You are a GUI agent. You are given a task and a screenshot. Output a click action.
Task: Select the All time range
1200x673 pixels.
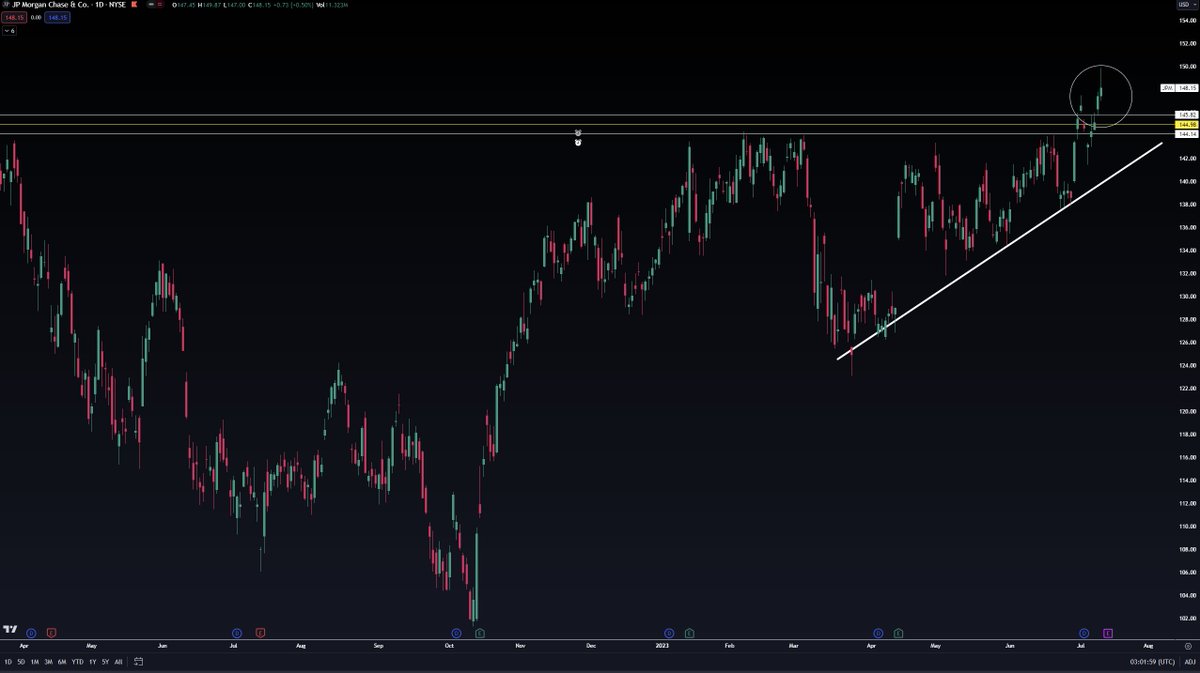click(119, 662)
